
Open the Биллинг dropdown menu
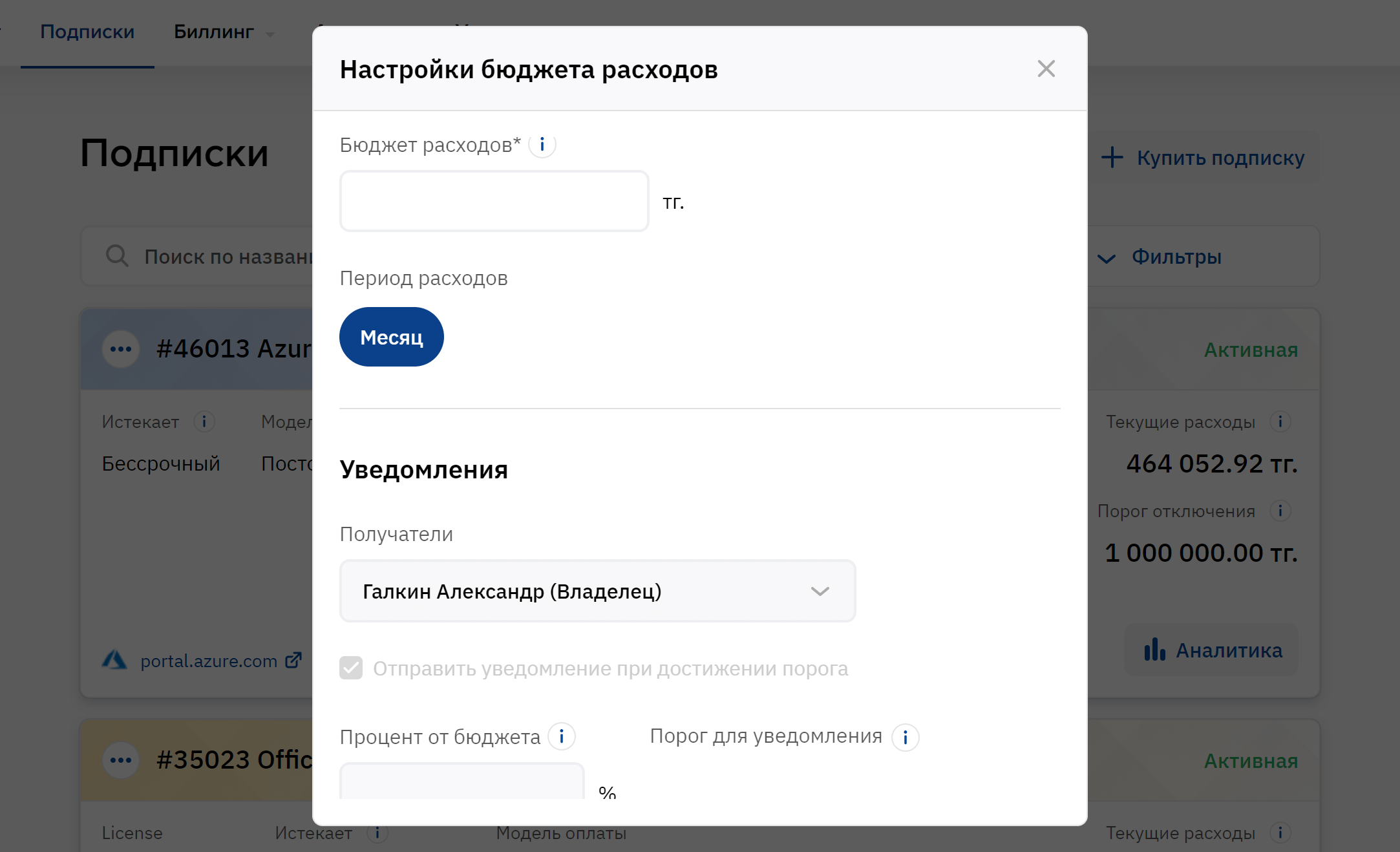click(224, 32)
